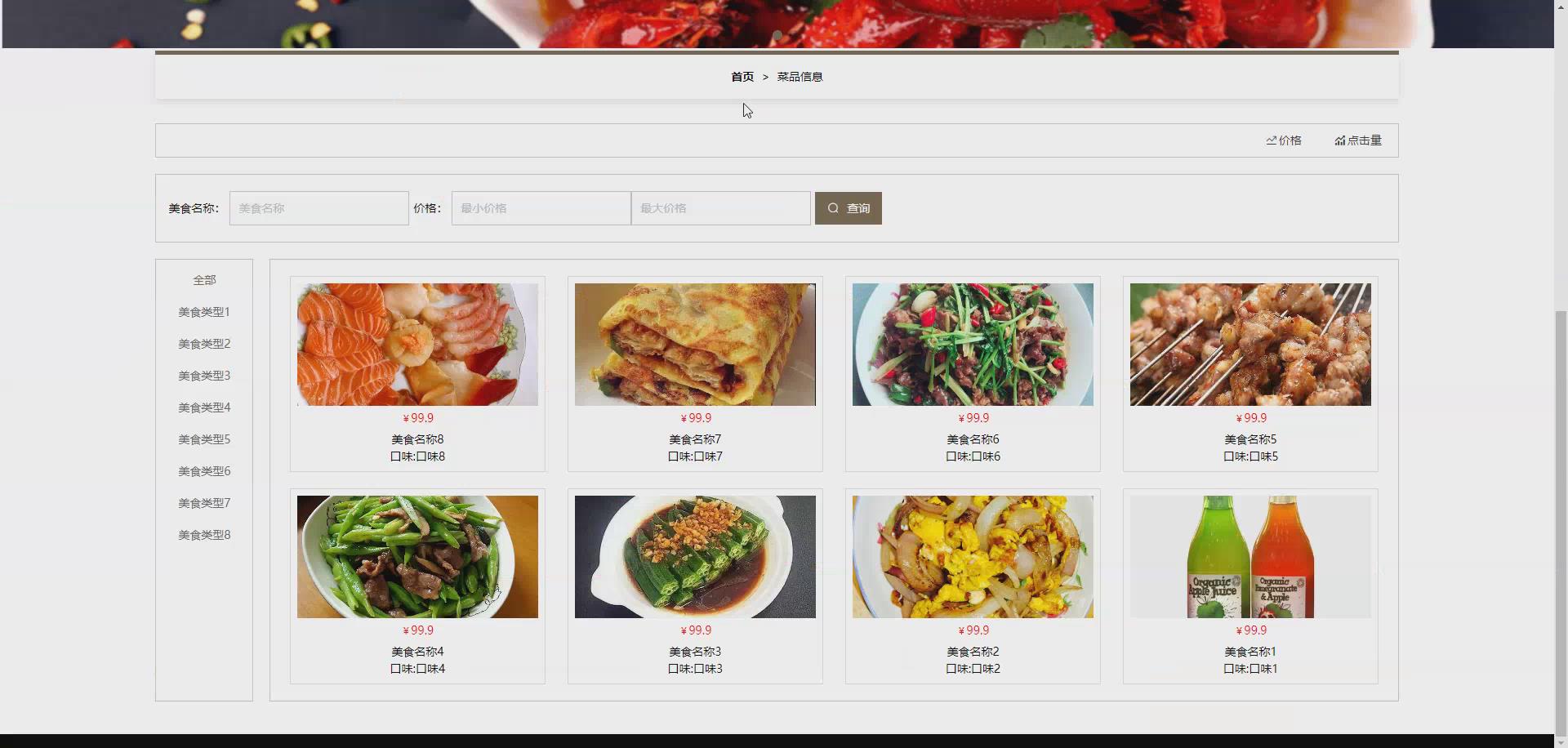Viewport: 1568px width, 748px height.
Task: Click 菜品信息 breadcrumb item
Action: click(800, 77)
